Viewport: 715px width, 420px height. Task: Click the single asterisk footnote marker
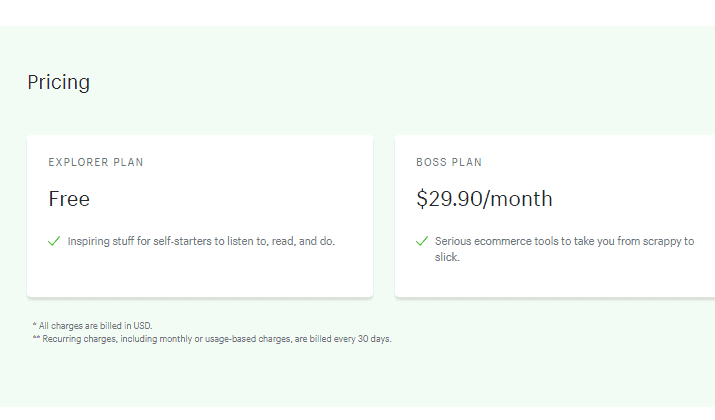click(x=34, y=325)
